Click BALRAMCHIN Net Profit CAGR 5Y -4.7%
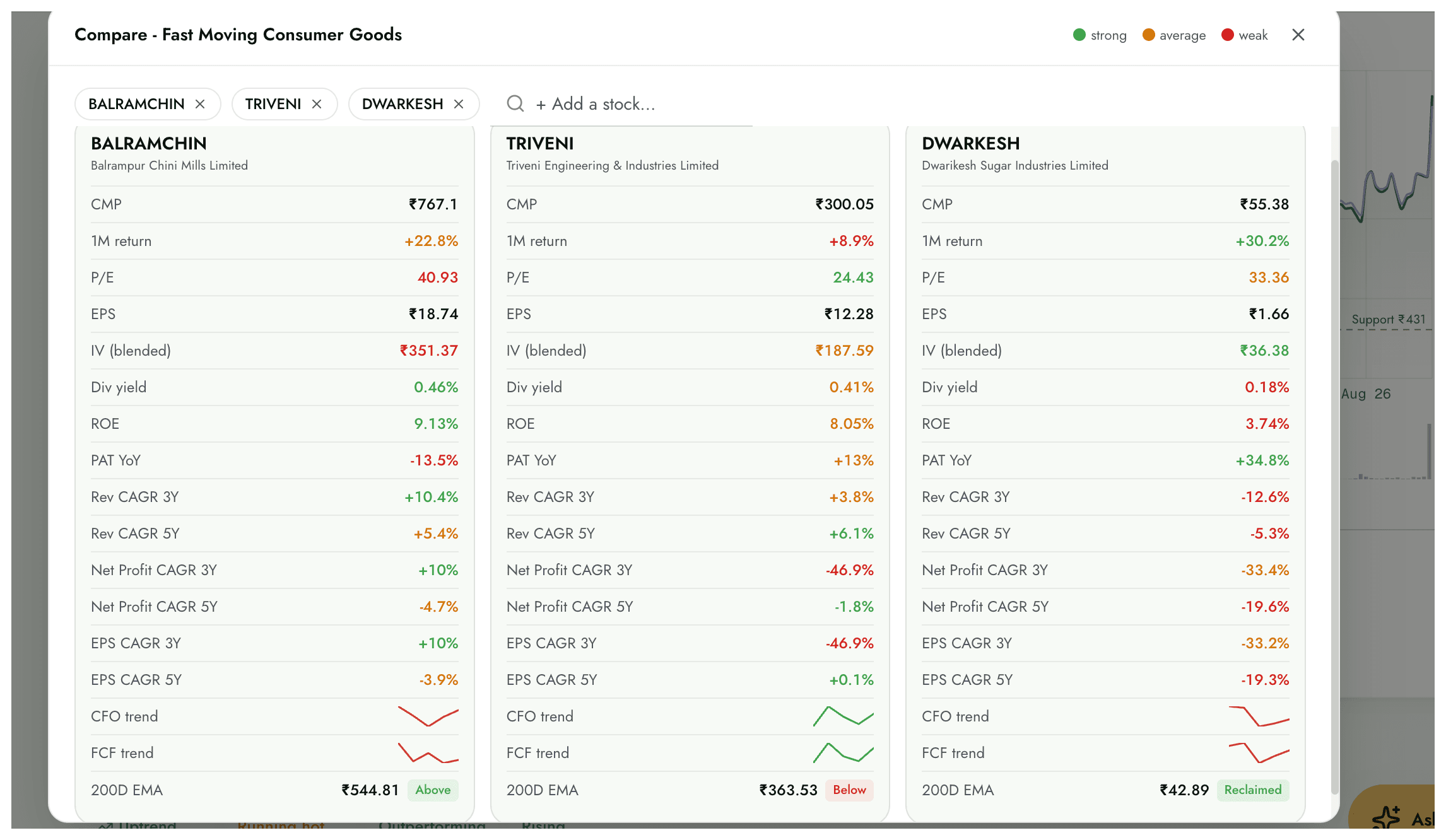The image size is (1446, 840). pyautogui.click(x=438, y=607)
